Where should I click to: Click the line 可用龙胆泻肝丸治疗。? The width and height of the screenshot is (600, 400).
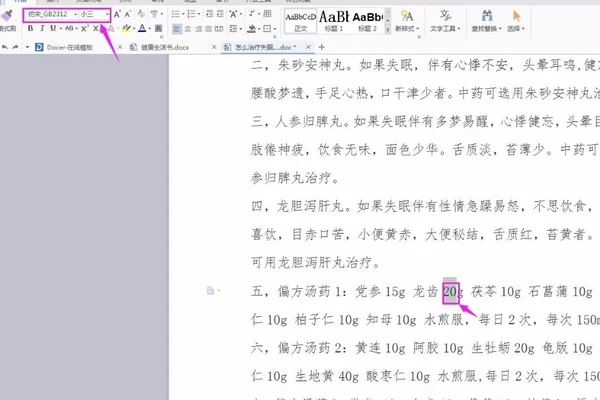click(315, 263)
